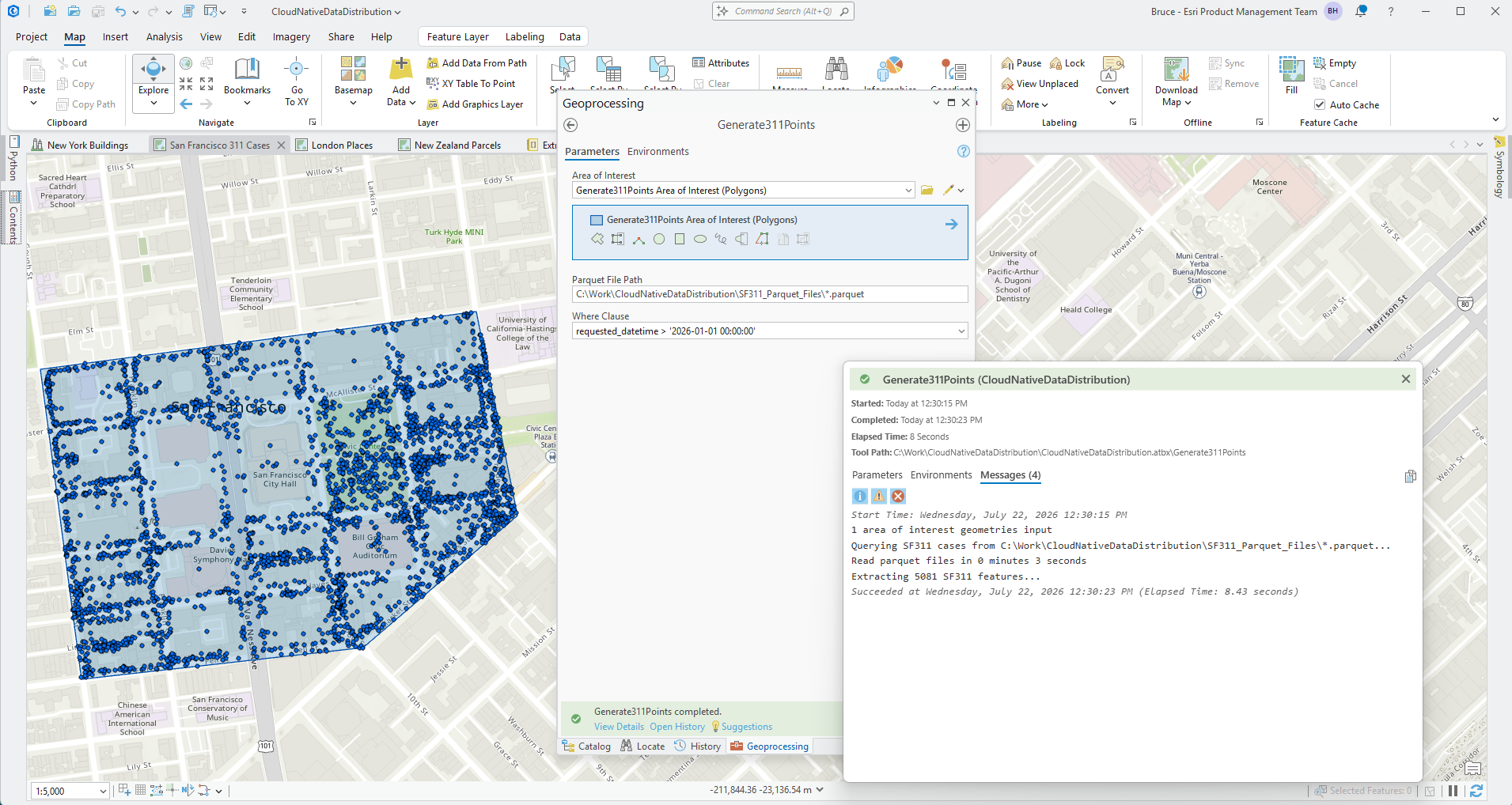Image resolution: width=1512 pixels, height=805 pixels.
Task: Click the Empty feature cache button
Action: [1335, 63]
